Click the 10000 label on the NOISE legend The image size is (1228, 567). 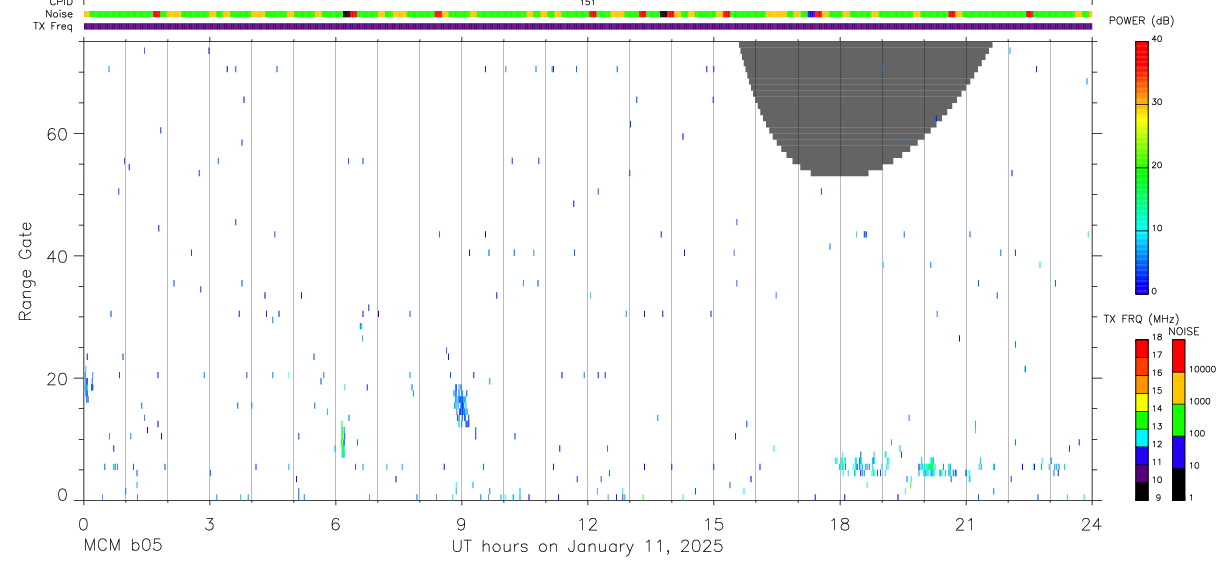tap(1203, 369)
